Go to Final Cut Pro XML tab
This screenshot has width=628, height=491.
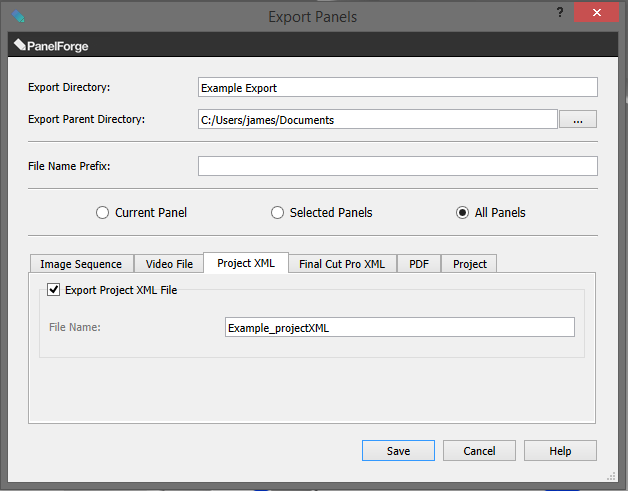click(342, 264)
